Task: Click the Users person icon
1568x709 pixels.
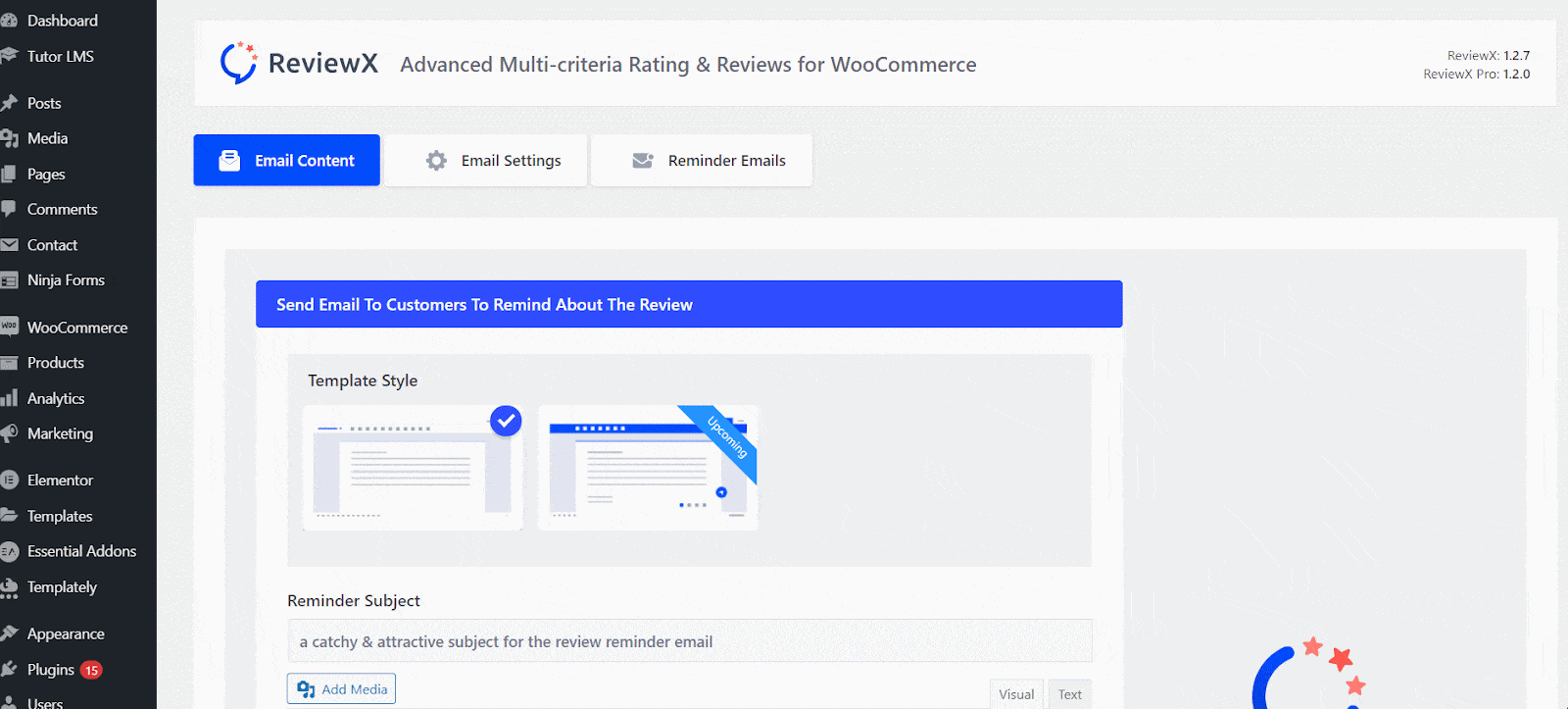Action: tap(10, 702)
